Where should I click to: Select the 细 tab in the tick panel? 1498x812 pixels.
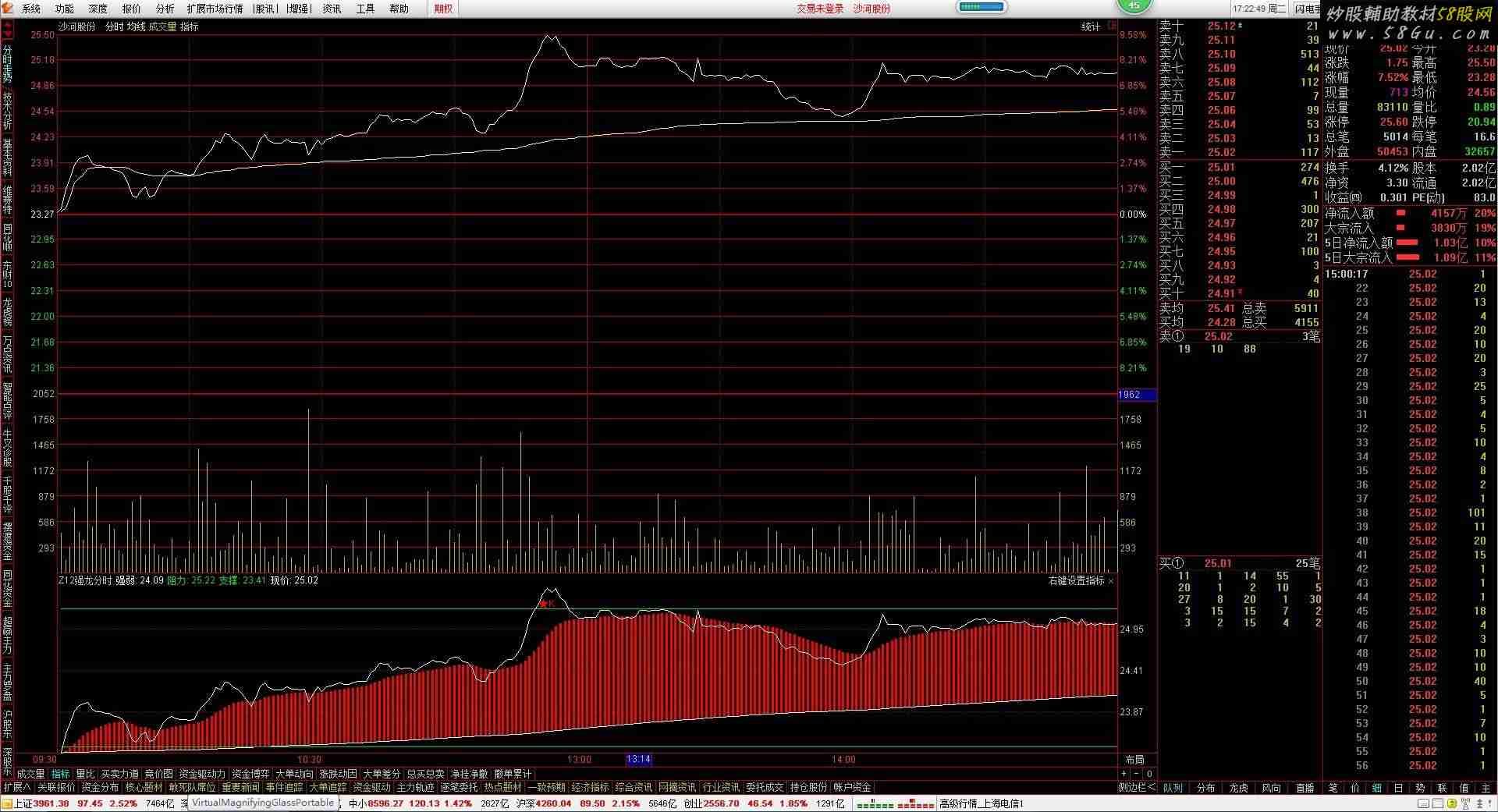(x=1377, y=788)
